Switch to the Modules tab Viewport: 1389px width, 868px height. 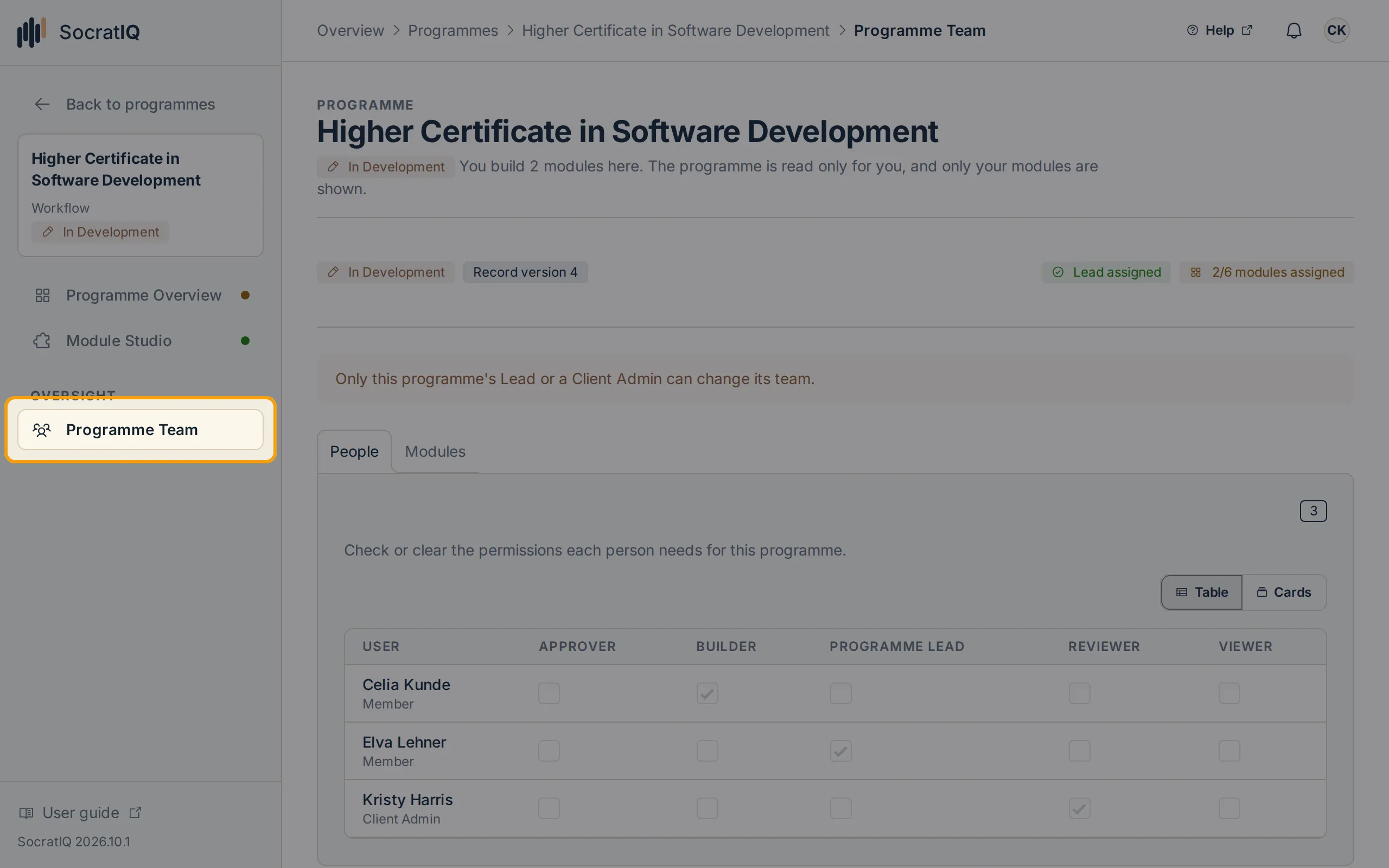(x=435, y=452)
